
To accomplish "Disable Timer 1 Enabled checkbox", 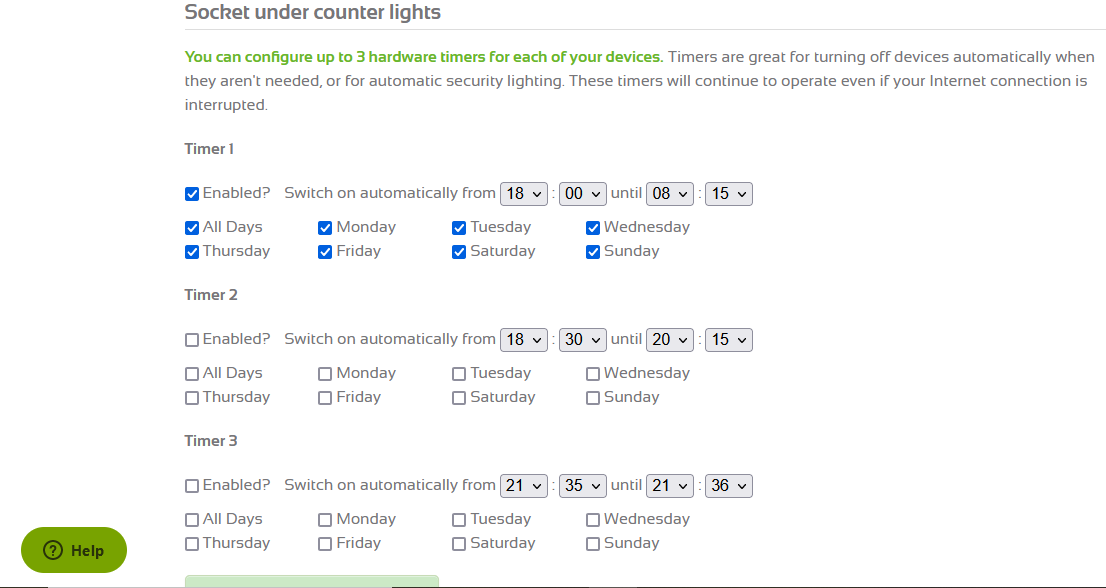I will point(192,194).
